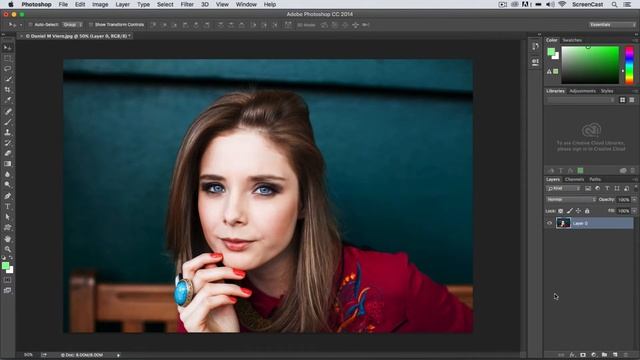The height and width of the screenshot is (360, 640).
Task: Click the hue spectrum slider
Action: (x=629, y=65)
